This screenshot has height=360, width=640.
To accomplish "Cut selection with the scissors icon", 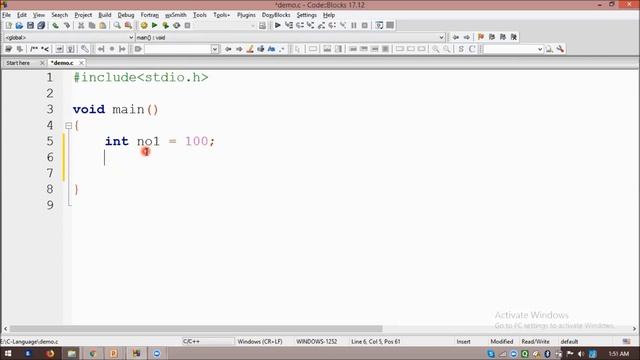I will pos(81,25).
